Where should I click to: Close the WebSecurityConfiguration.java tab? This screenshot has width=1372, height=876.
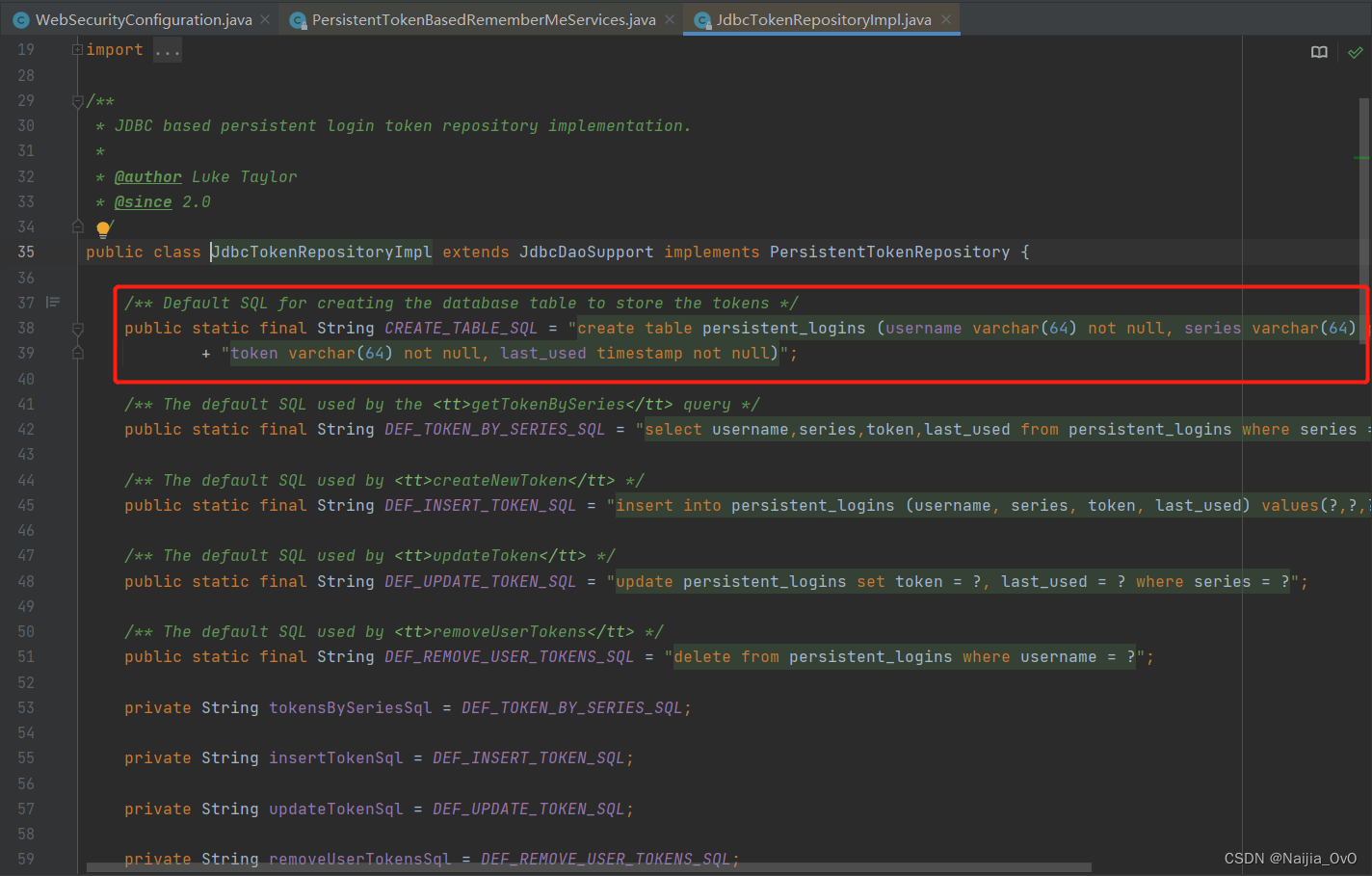tap(265, 19)
